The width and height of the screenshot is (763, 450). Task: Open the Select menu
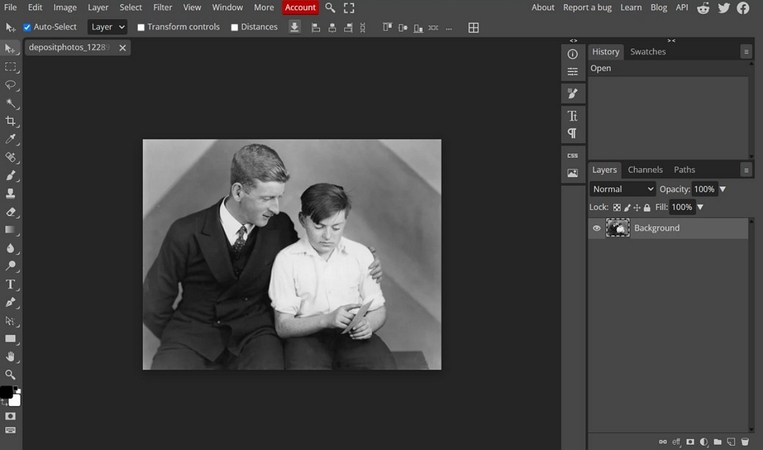(x=131, y=7)
